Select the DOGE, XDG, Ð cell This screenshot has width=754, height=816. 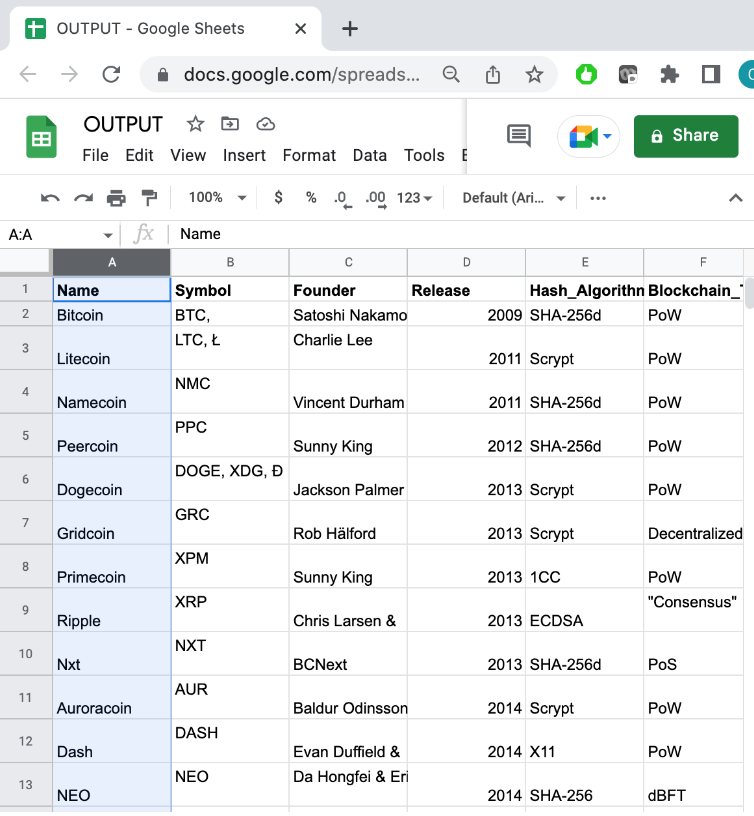(230, 479)
